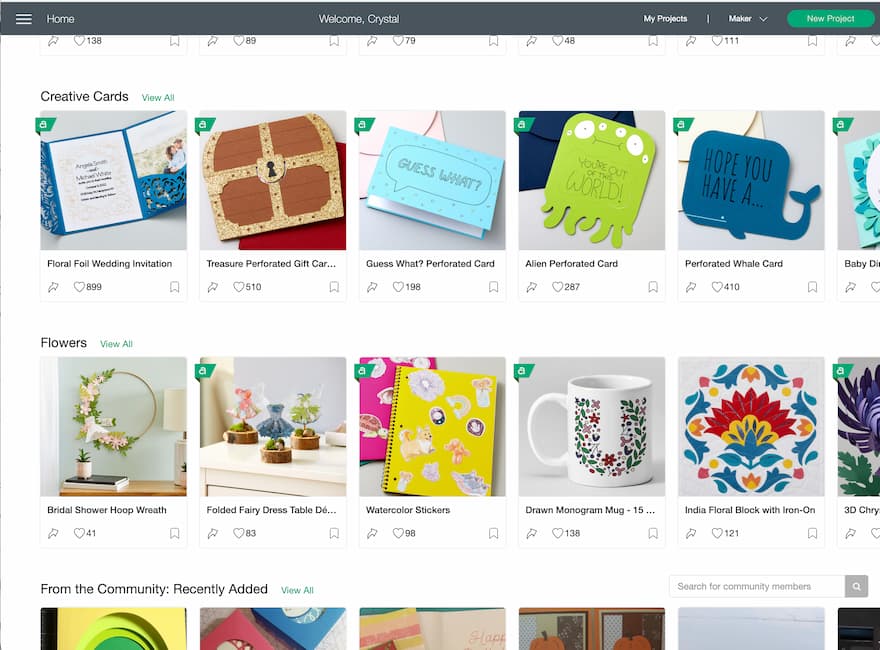The height and width of the screenshot is (650, 880).
Task: Focus the Search for community members field
Action: coord(757,586)
